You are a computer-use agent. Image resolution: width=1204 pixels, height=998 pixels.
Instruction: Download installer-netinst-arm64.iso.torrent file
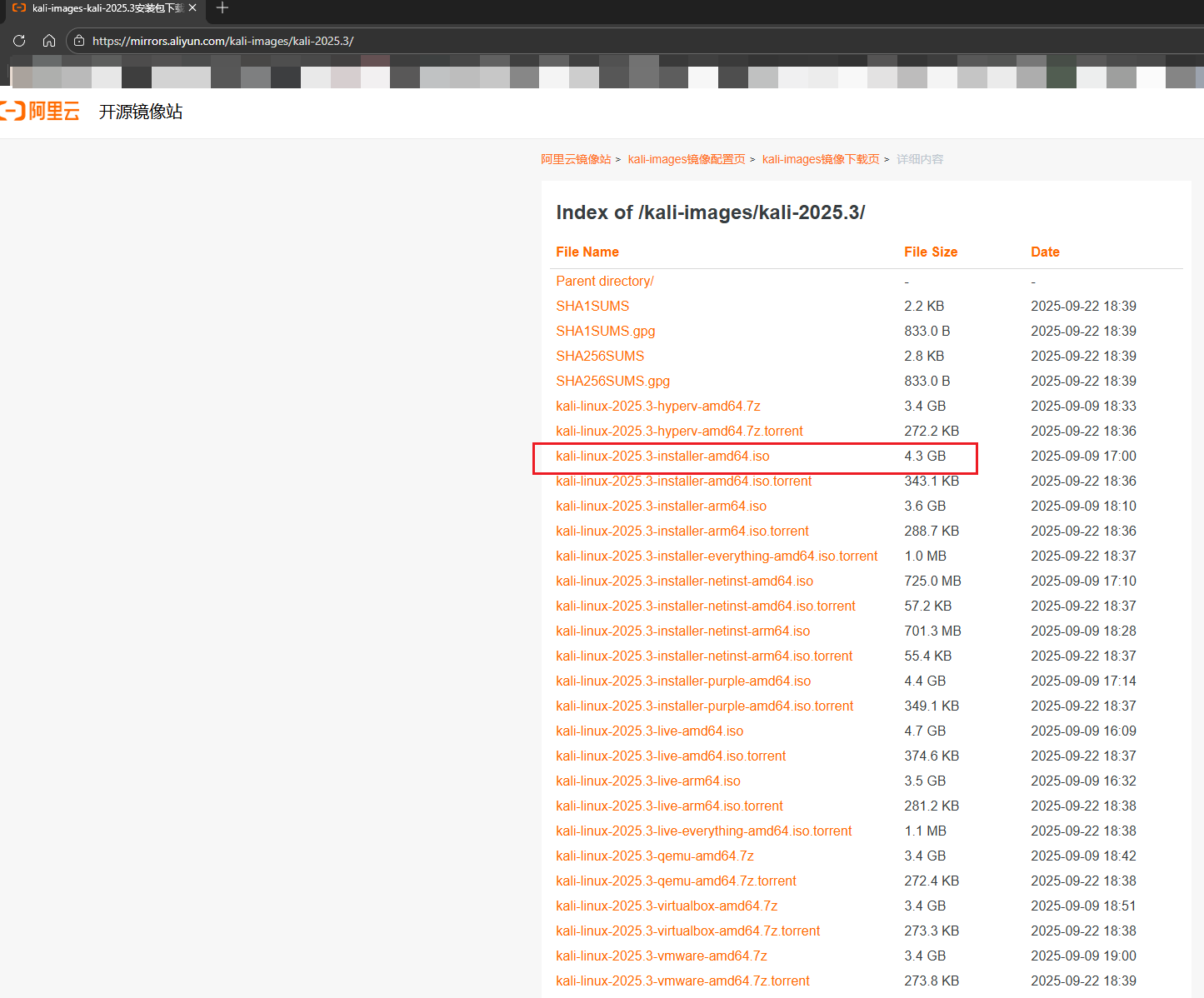[x=704, y=656]
